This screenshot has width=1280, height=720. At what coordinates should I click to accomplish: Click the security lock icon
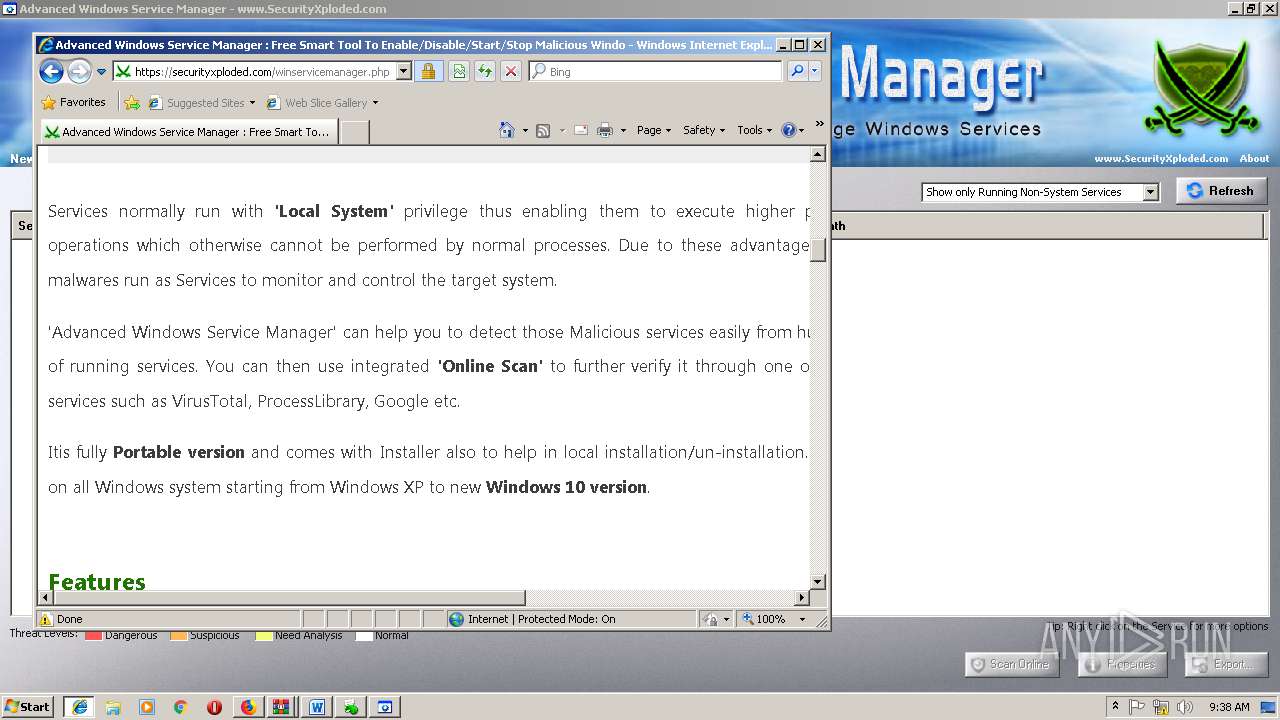click(x=428, y=72)
